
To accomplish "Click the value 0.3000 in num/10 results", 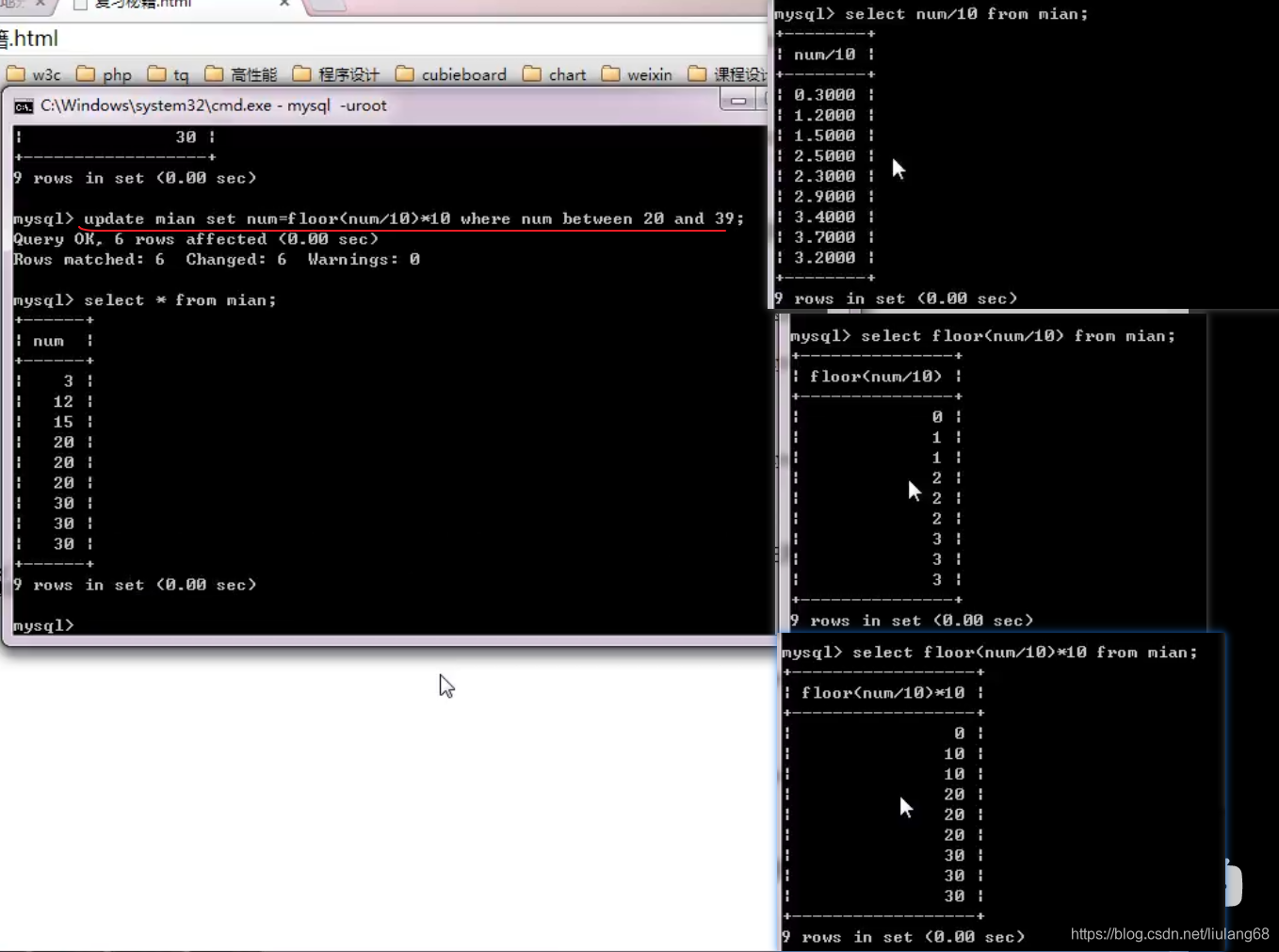I will 825,95.
